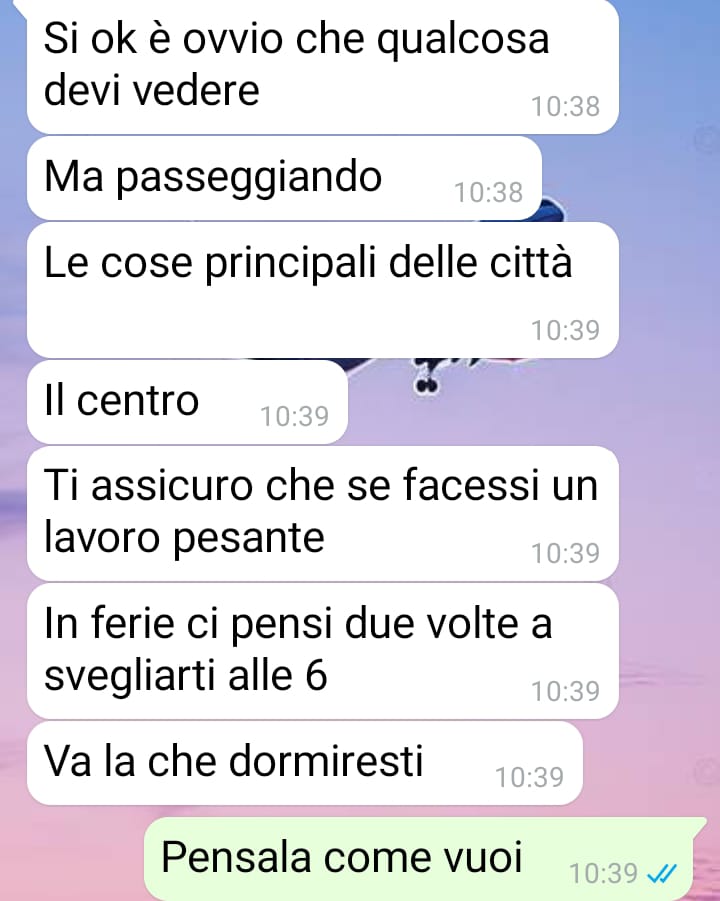Image resolution: width=720 pixels, height=901 pixels.
Task: Select the message 'Si ok è ovvio che qualcosa devi vedere'
Action: [323, 66]
